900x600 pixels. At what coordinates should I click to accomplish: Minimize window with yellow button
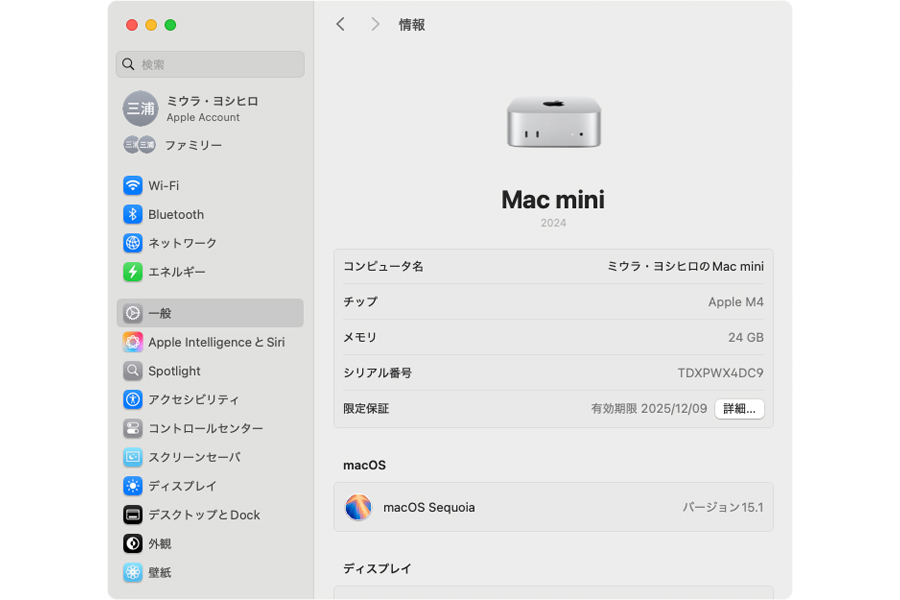(x=151, y=25)
